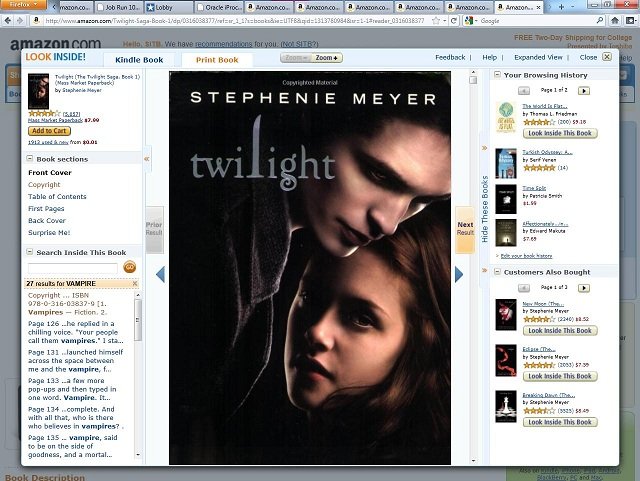Click page viewer scrollbar thumb
The height and width of the screenshot is (481, 640).
click(x=473, y=80)
